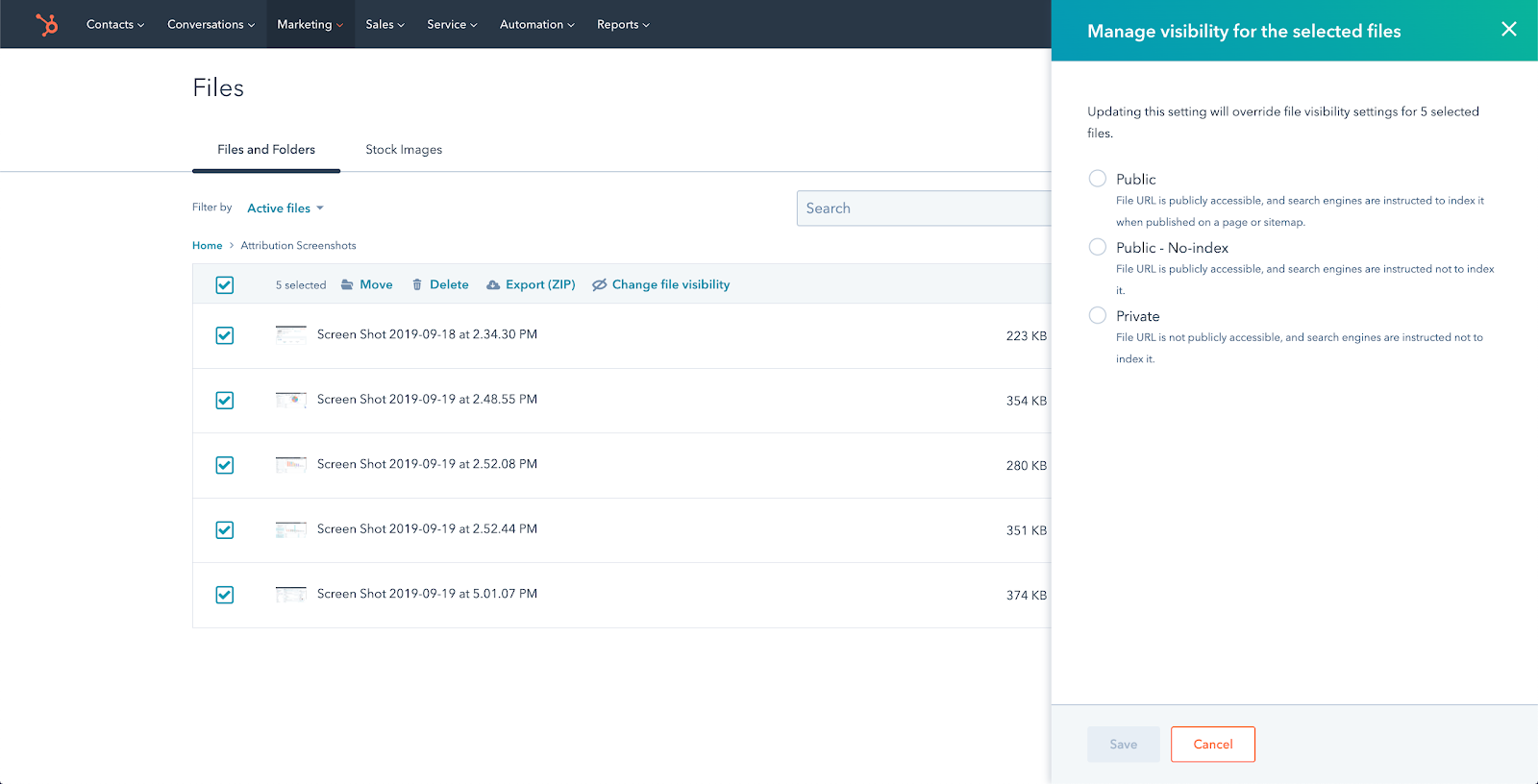Click the Export (ZIP) cloud icon
Image resolution: width=1538 pixels, height=784 pixels.
click(x=493, y=284)
